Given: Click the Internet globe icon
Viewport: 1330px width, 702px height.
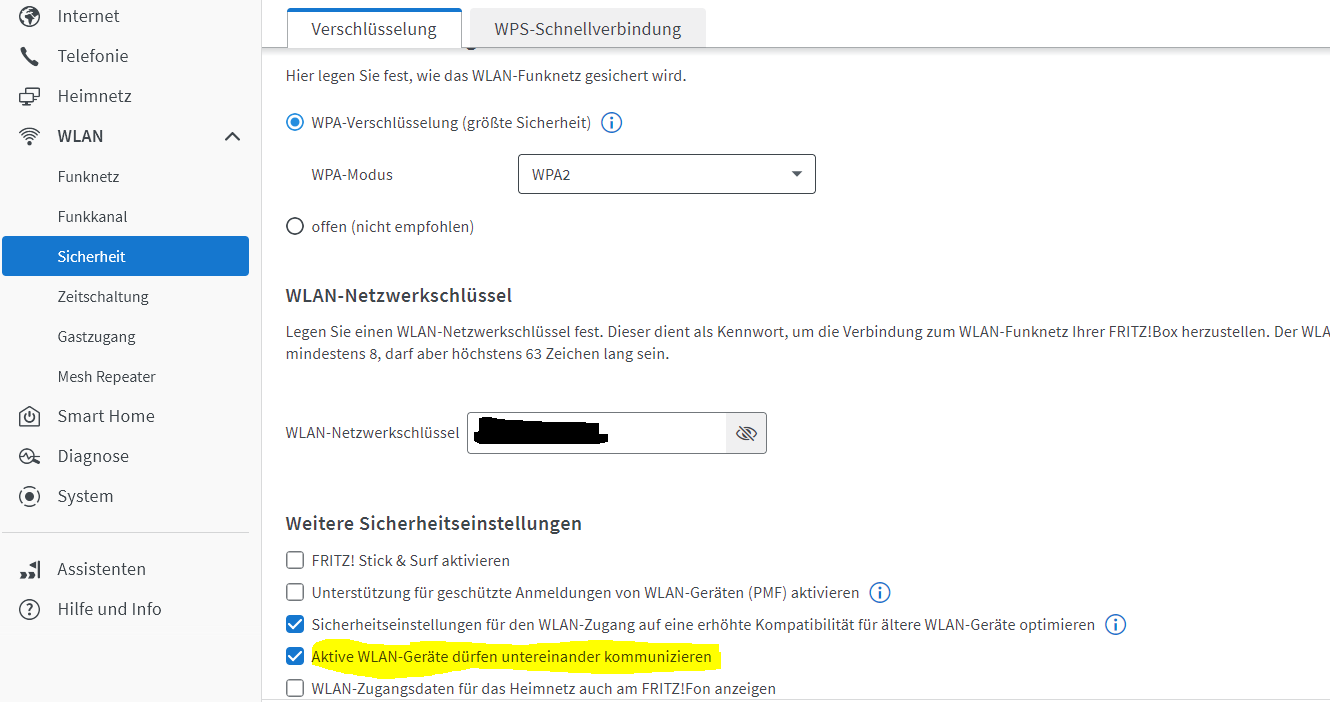Looking at the screenshot, I should pyautogui.click(x=30, y=16).
